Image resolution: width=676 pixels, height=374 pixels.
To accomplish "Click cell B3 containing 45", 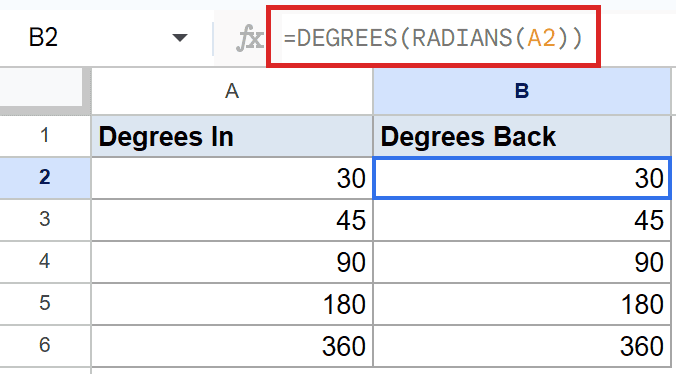I will [522, 219].
